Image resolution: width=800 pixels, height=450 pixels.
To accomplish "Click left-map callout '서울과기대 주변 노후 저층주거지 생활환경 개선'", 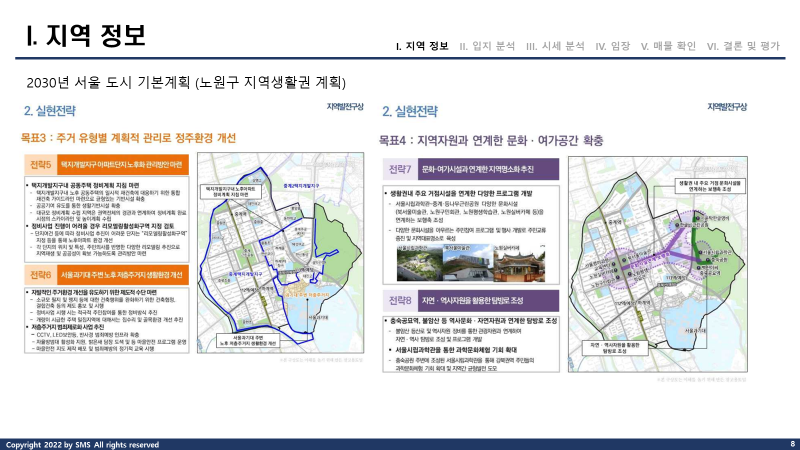I will click(x=248, y=341).
